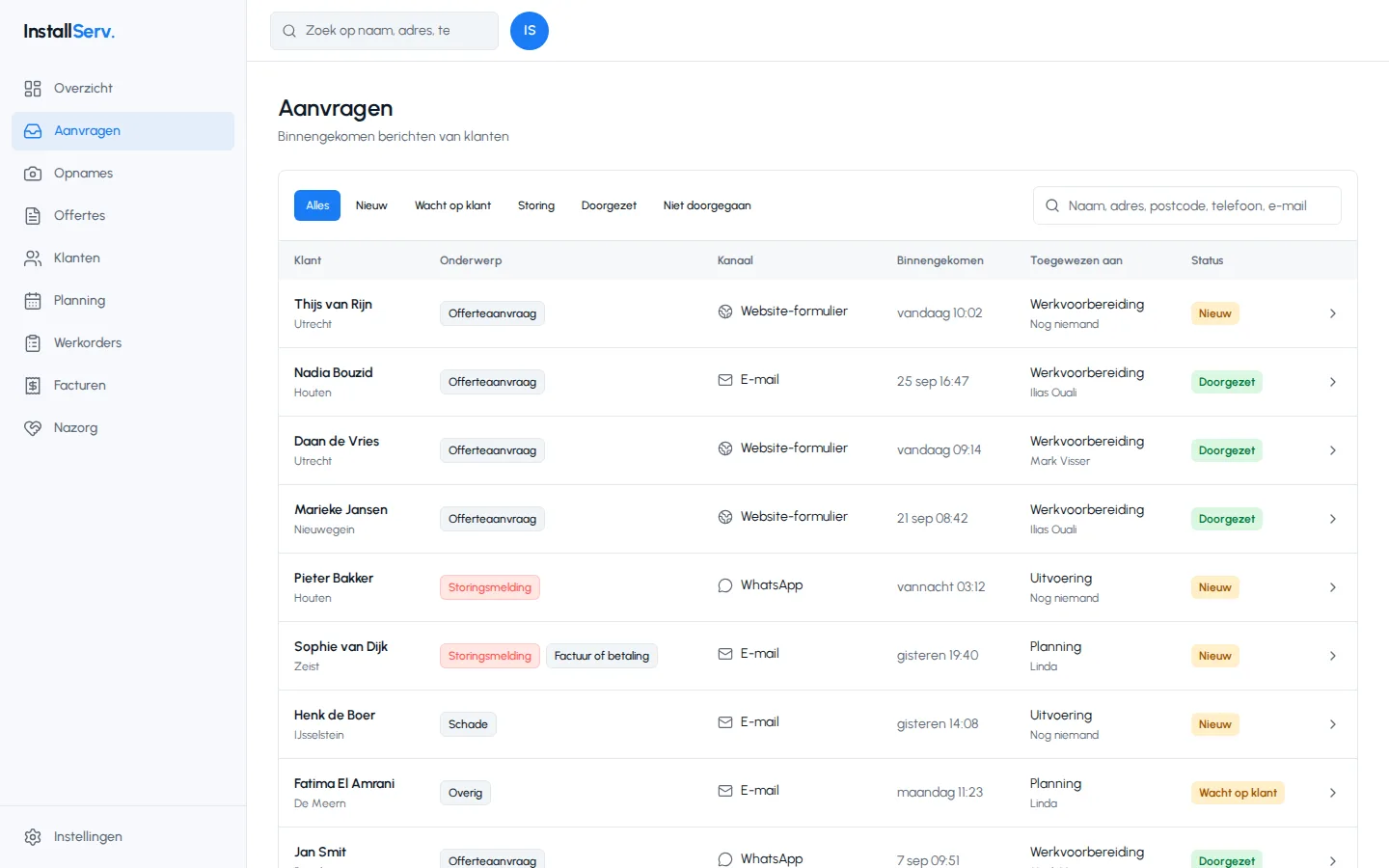Click the Storingsmelding tag for Pieter Bakker

(490, 587)
